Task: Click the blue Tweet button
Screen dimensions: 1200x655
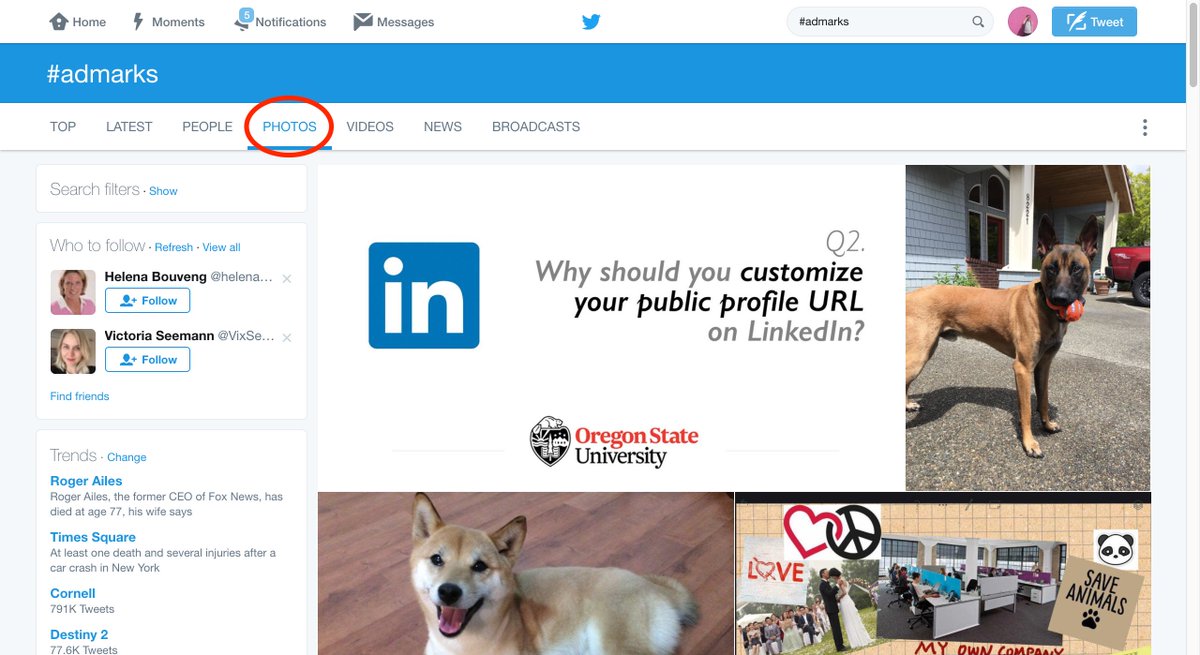Action: click(x=1094, y=21)
